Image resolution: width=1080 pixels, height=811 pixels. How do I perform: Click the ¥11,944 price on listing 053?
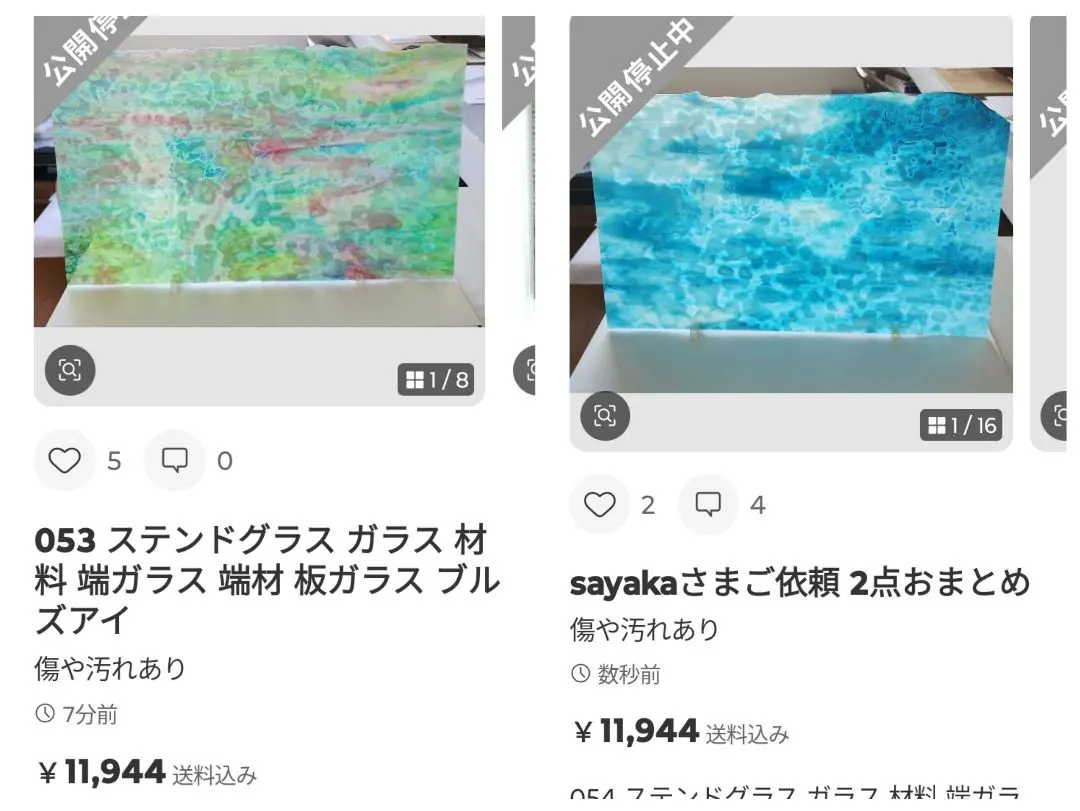point(101,772)
